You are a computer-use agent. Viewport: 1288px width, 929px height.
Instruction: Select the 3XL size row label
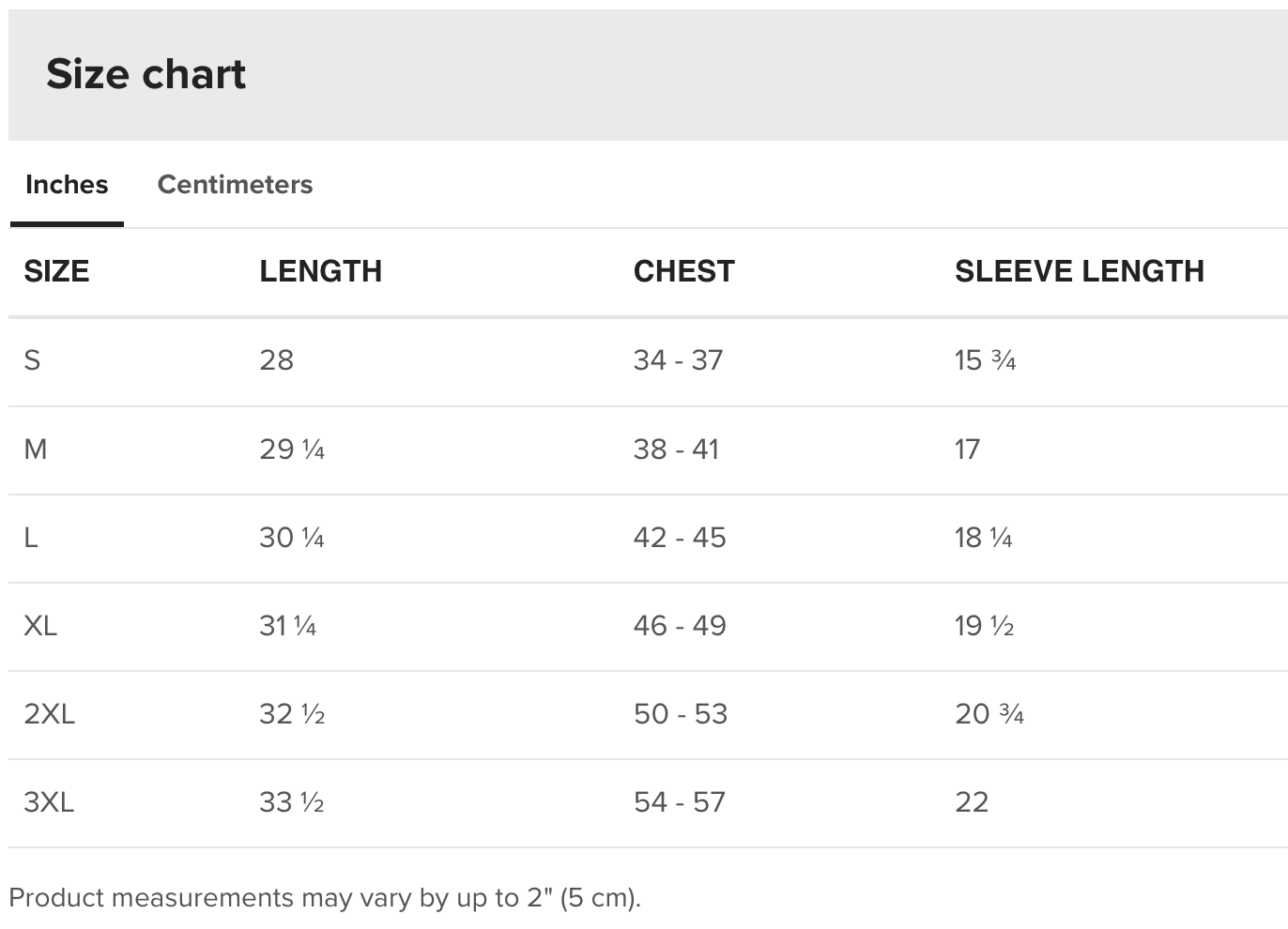click(x=49, y=802)
